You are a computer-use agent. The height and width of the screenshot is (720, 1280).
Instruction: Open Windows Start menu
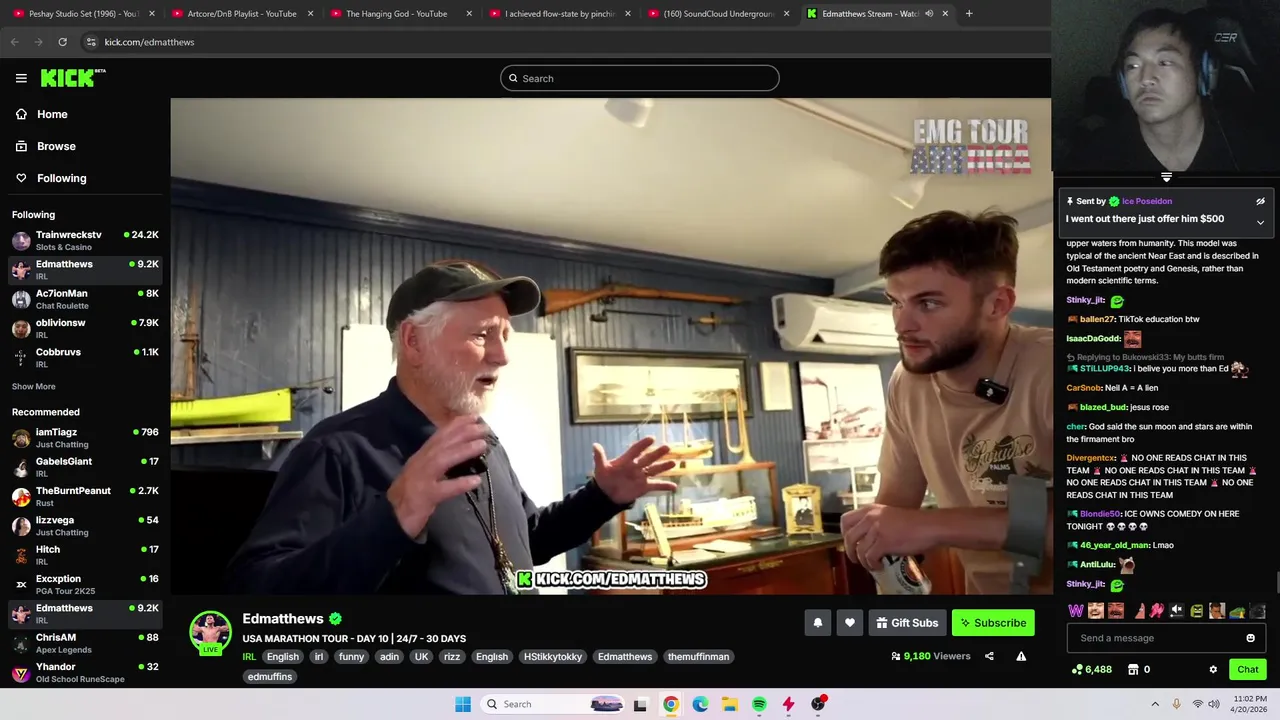pyautogui.click(x=462, y=704)
